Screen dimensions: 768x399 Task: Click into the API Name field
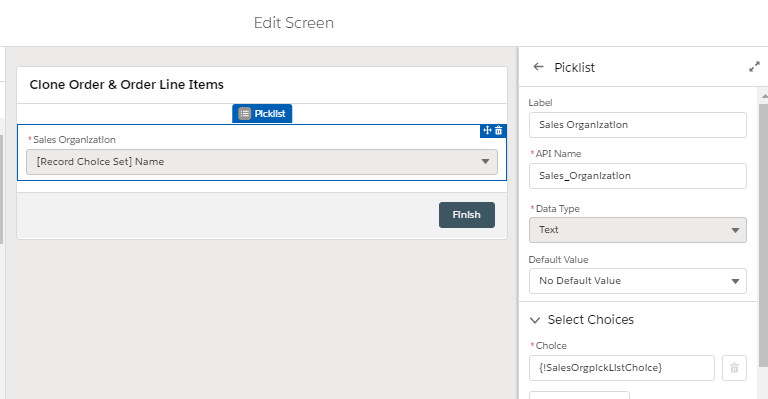click(x=638, y=176)
